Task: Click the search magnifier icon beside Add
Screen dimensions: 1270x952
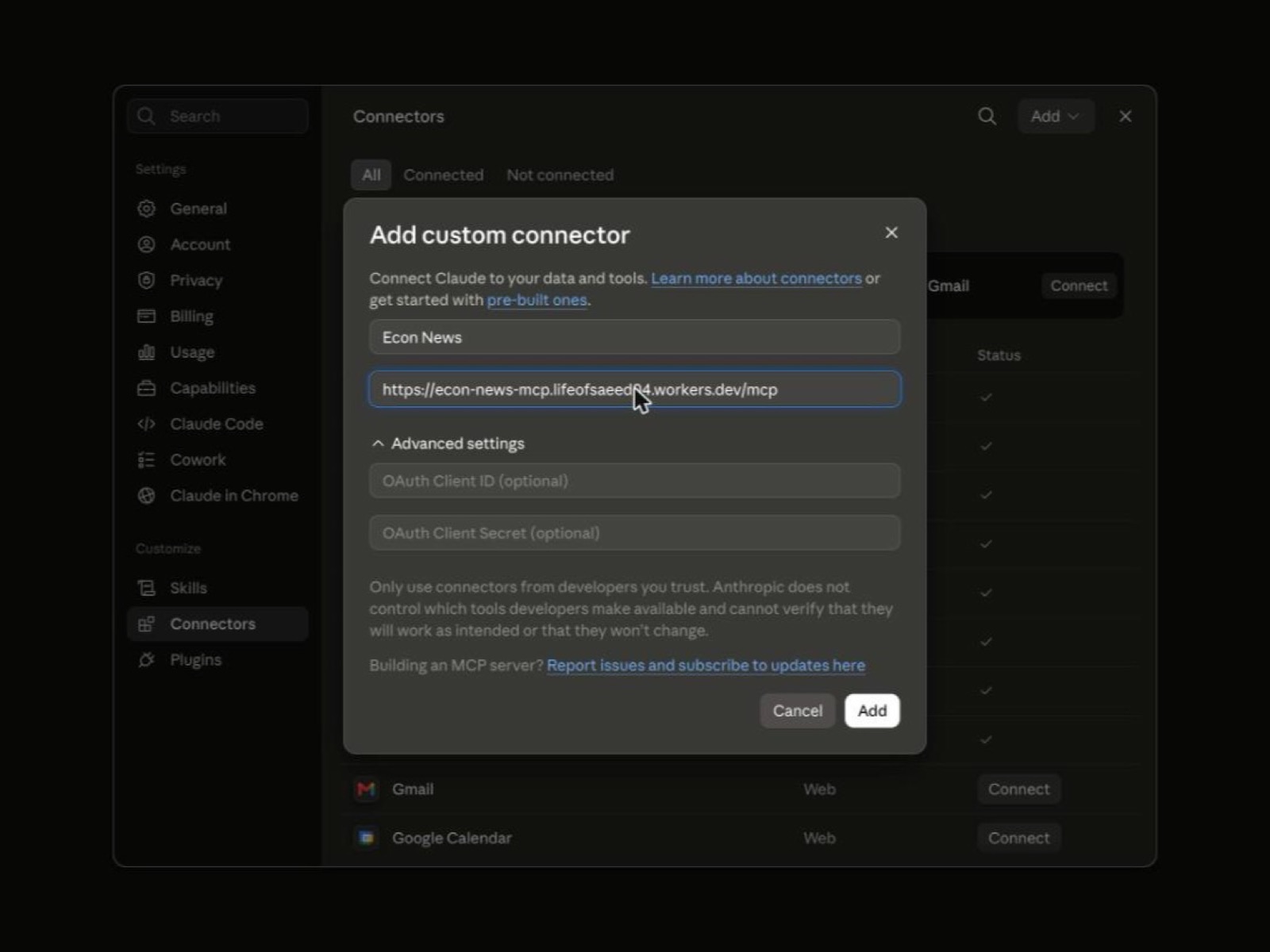Action: 987,117
